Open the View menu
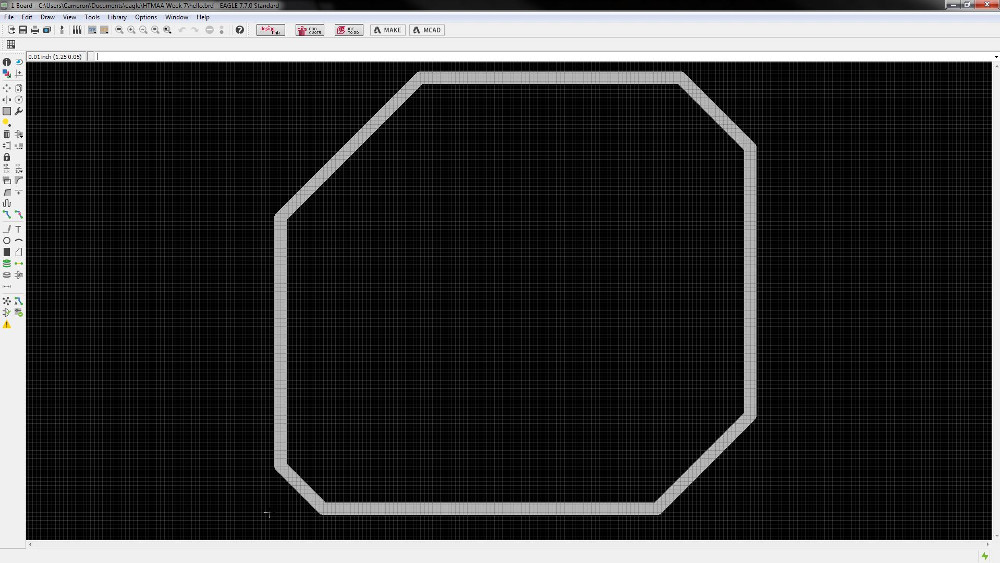Viewport: 1000px width, 563px height. (x=70, y=17)
